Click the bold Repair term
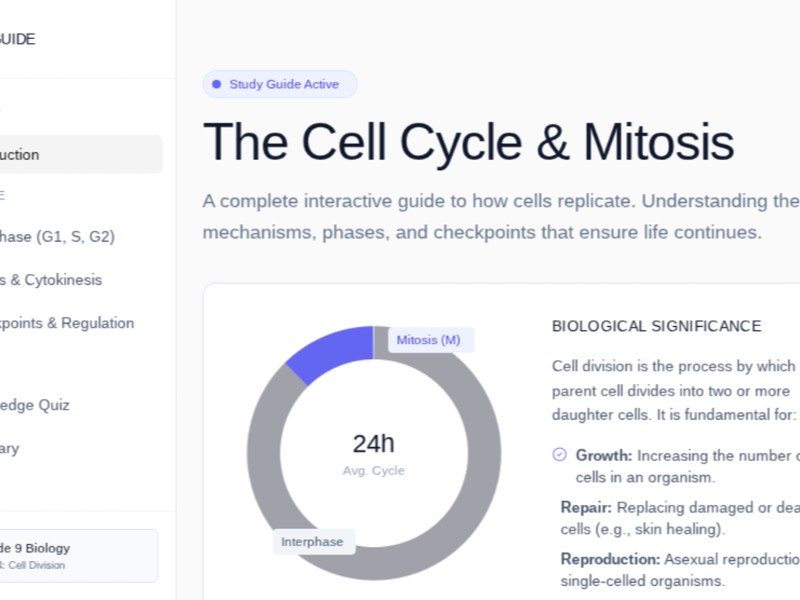The height and width of the screenshot is (600, 800). tap(585, 507)
